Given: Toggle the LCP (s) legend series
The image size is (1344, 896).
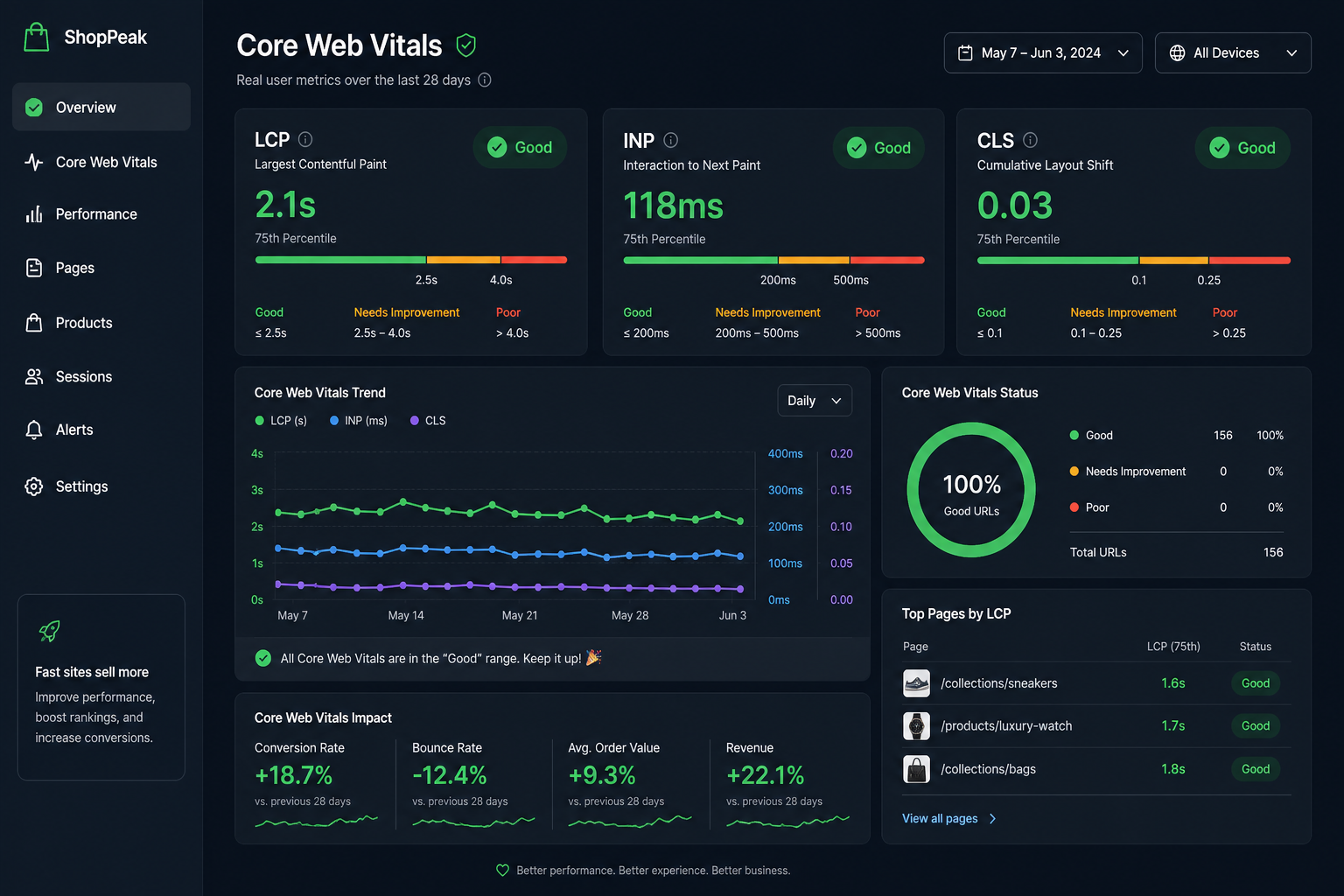Looking at the screenshot, I should 281,421.
